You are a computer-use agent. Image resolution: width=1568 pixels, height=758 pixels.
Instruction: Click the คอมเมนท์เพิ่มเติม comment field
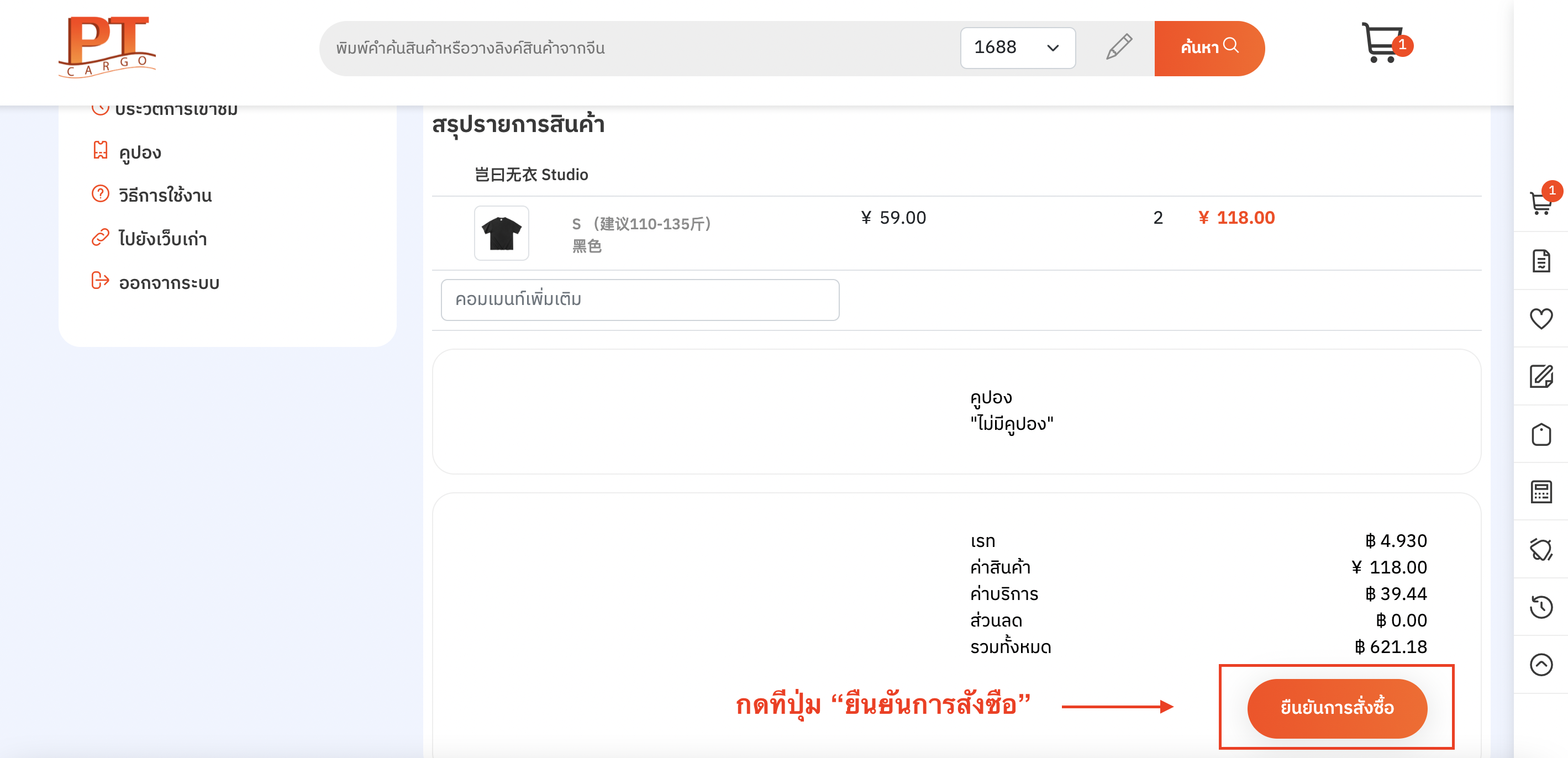pos(640,300)
